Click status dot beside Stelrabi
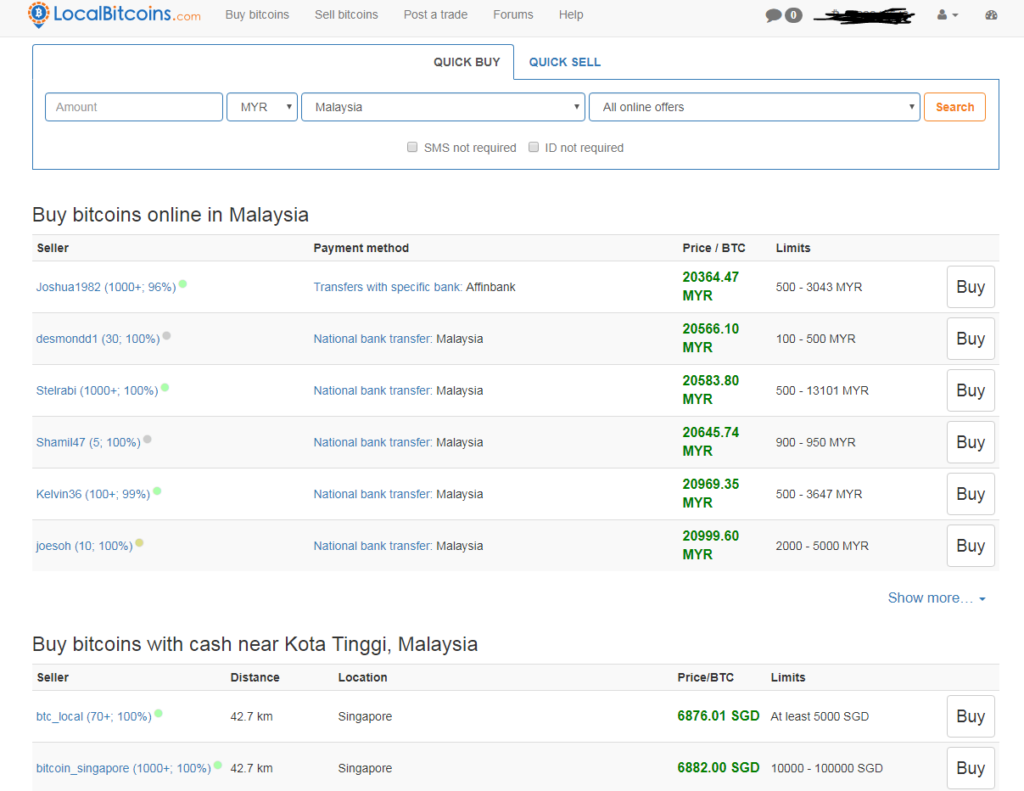The image size is (1024, 791). 165,387
